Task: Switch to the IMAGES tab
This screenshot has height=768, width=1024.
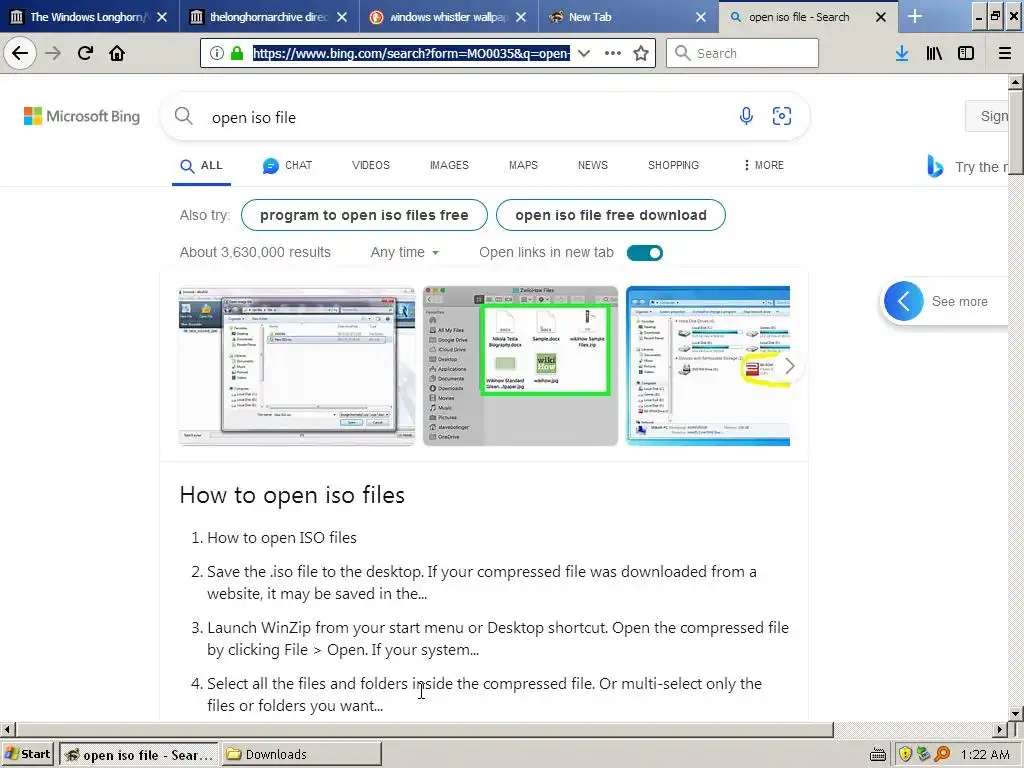Action: point(449,165)
